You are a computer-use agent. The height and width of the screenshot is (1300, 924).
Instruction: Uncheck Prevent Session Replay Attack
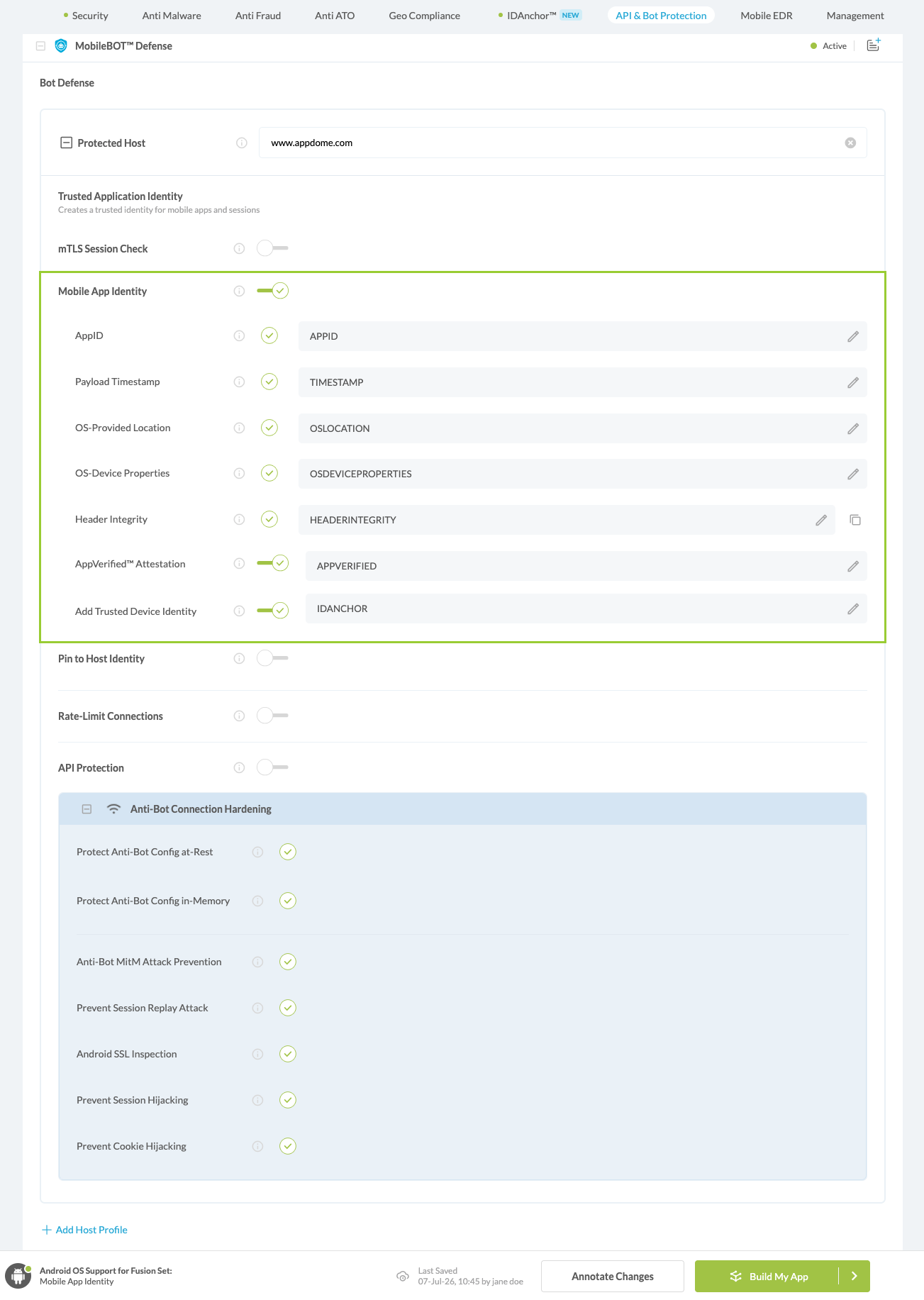click(288, 1008)
